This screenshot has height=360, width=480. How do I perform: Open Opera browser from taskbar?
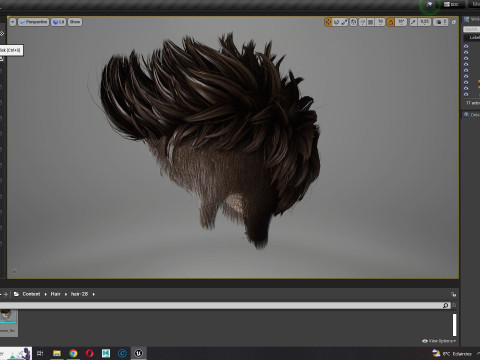[x=89, y=353]
